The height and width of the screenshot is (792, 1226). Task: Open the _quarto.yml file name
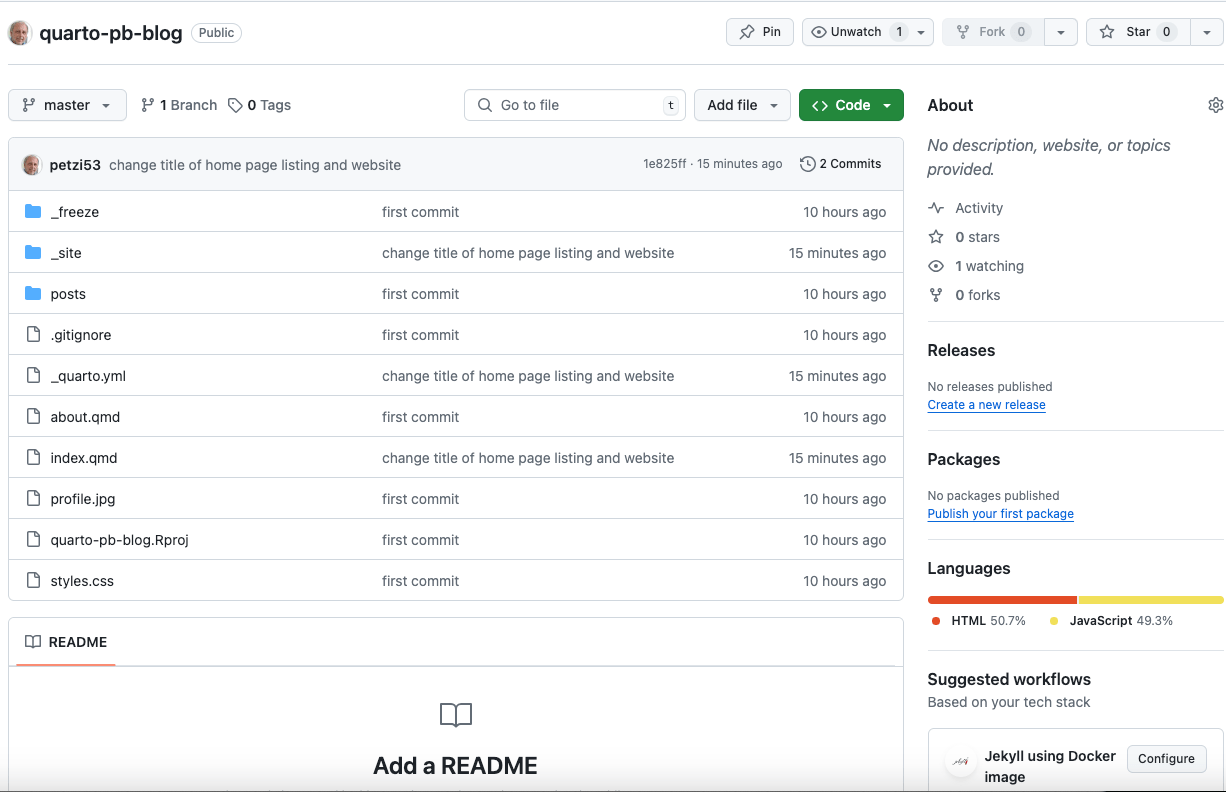tap(88, 376)
